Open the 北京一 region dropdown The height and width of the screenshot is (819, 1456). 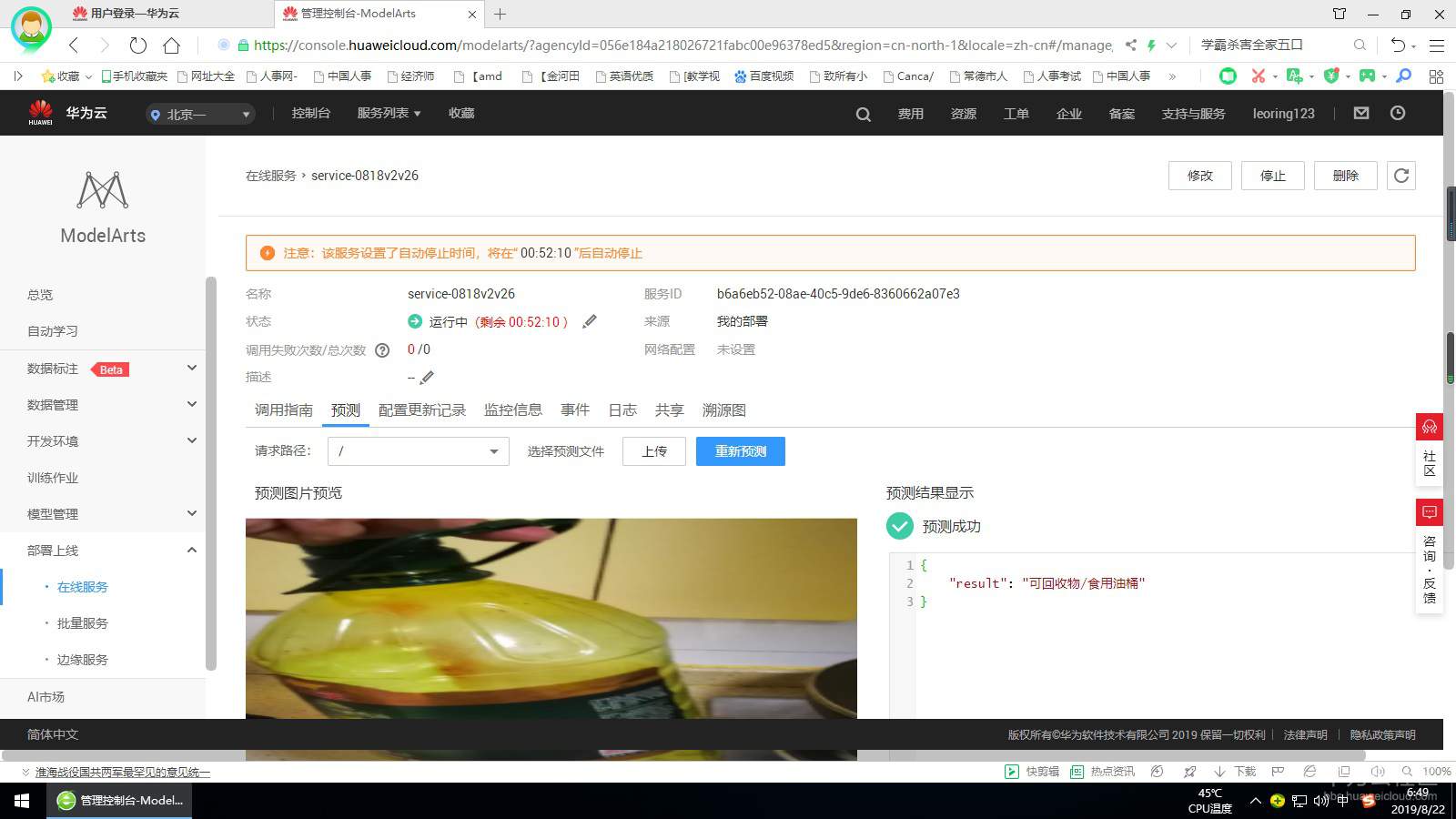click(x=199, y=114)
